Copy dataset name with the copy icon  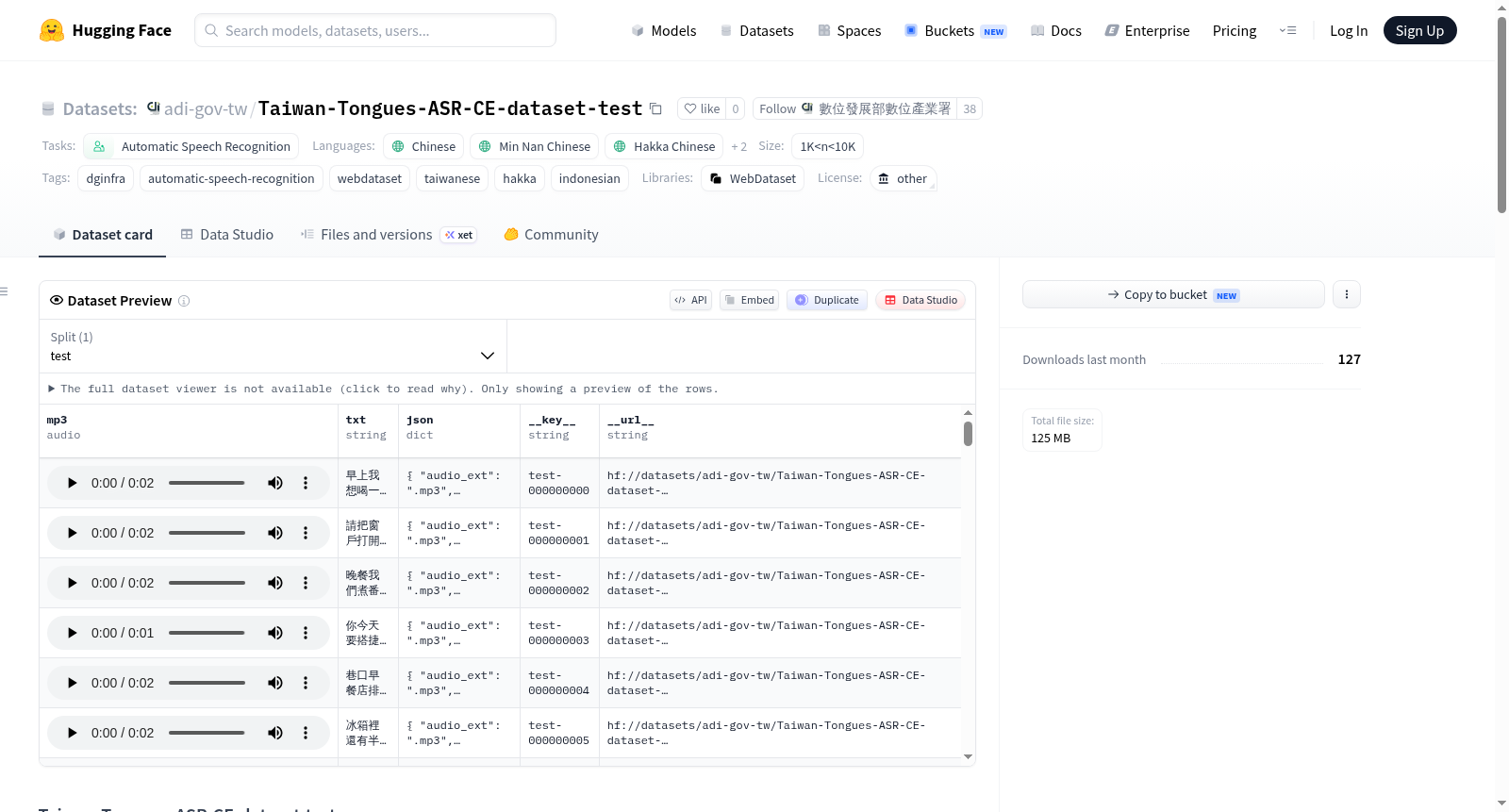(655, 108)
